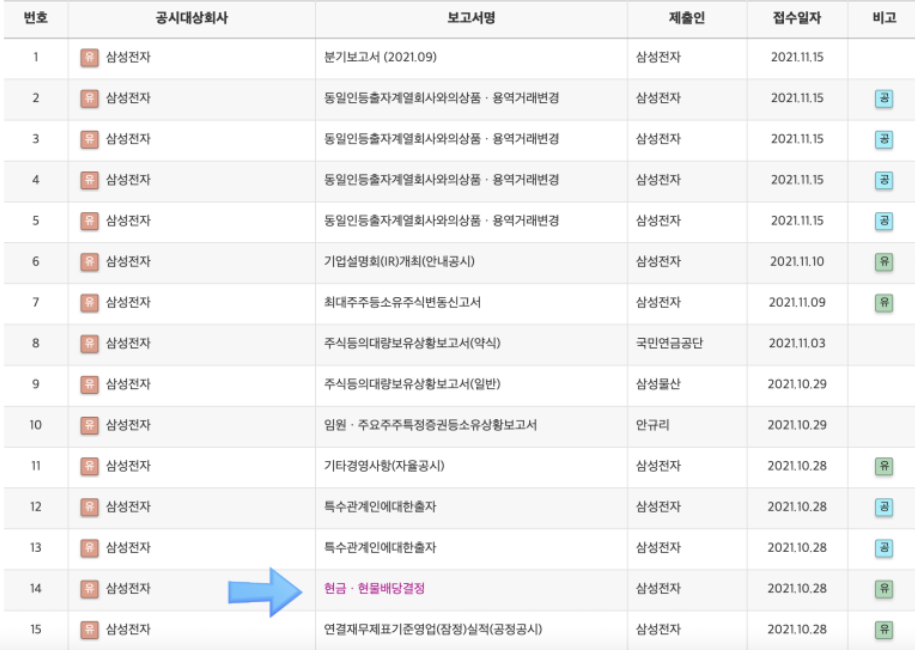The image size is (915, 650).
Task: Click the green 유 remark badge in row 7
Action: (x=884, y=302)
